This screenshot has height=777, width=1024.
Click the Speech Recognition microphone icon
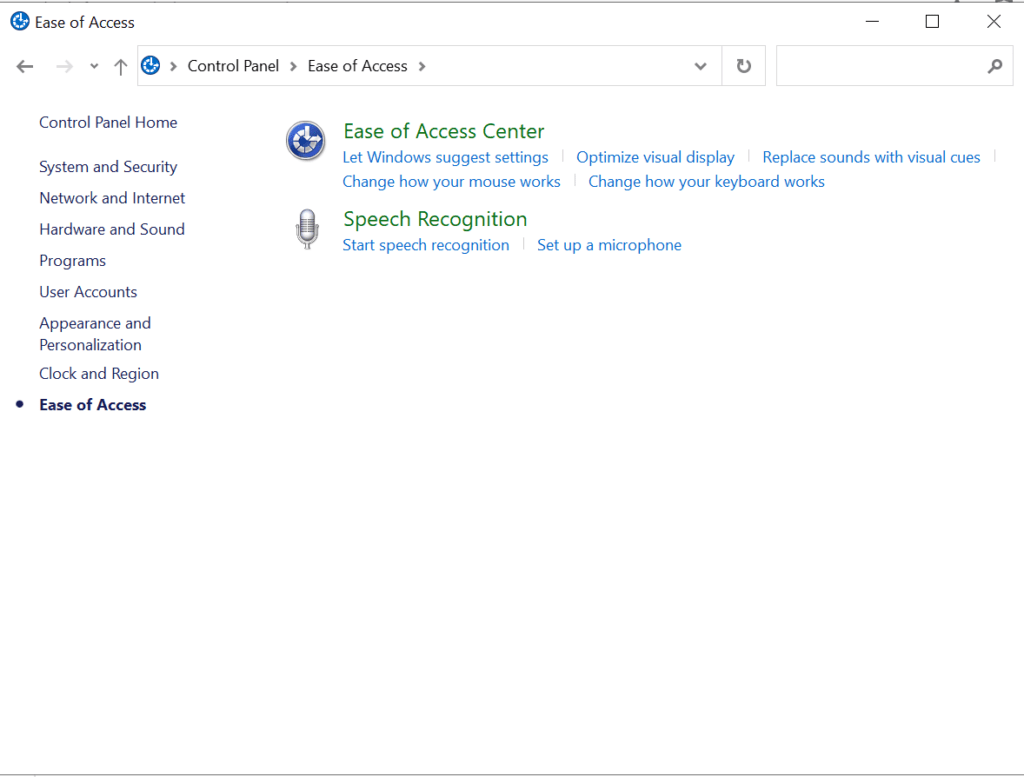click(x=307, y=229)
